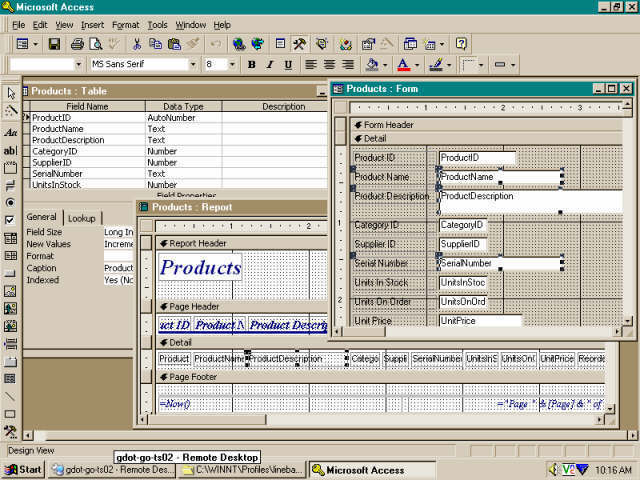This screenshot has width=640, height=480.
Task: Switch to the Lookup tab
Action: [x=82, y=218]
